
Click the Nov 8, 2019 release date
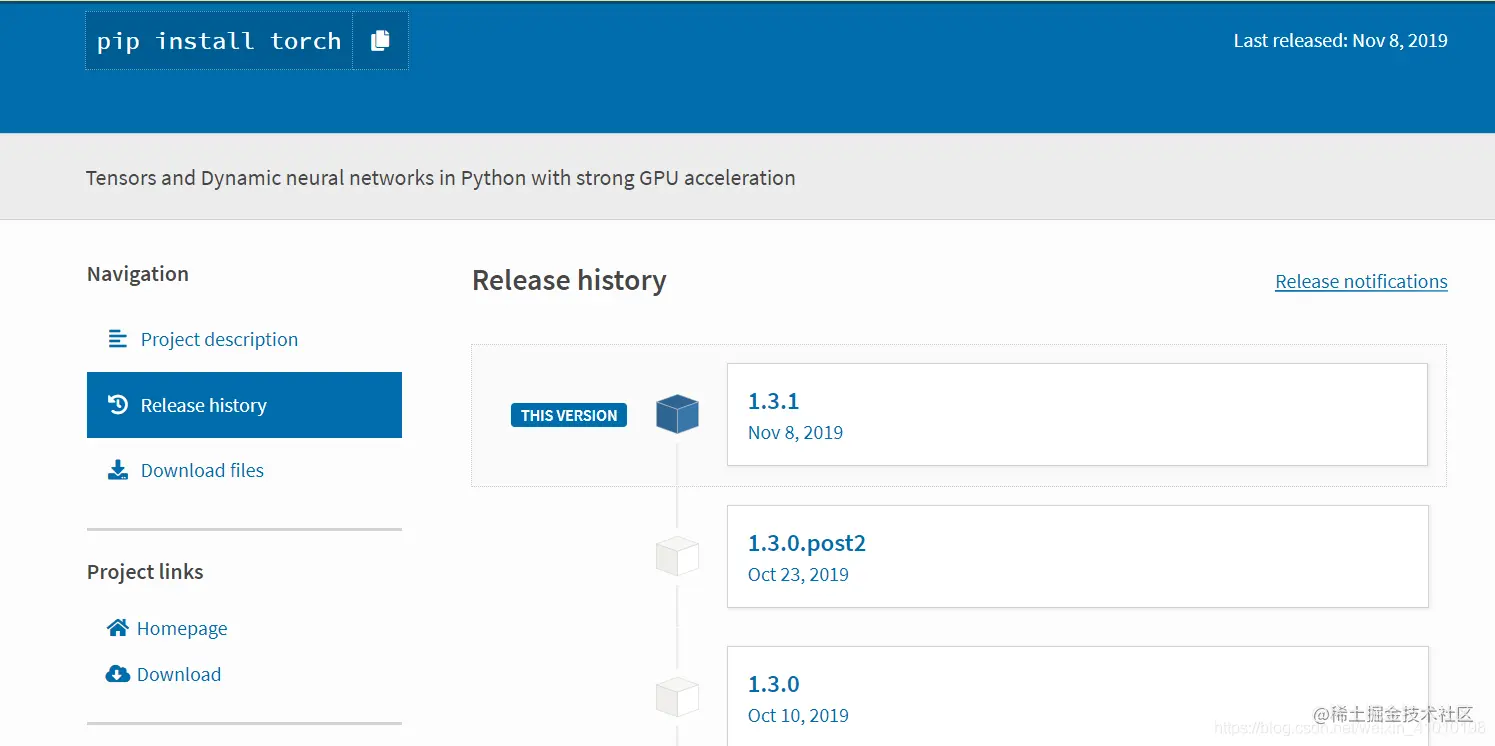tap(795, 432)
